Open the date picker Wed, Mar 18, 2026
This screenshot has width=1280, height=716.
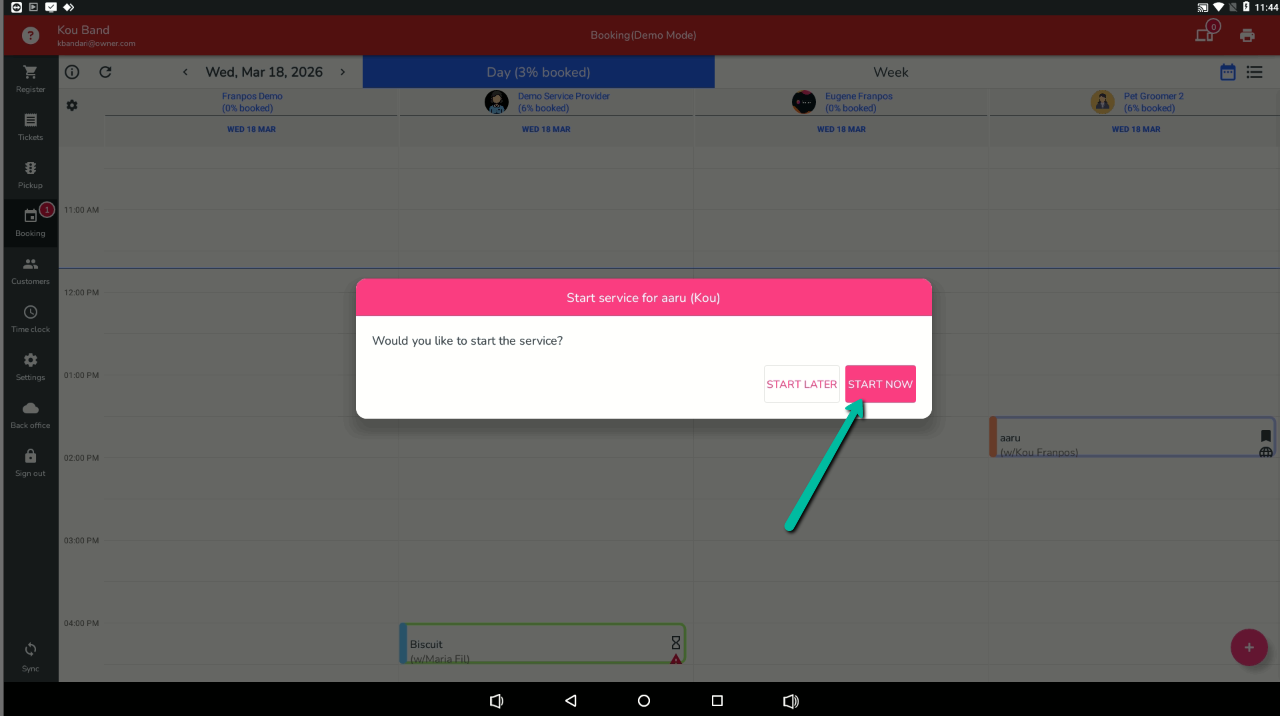[264, 72]
